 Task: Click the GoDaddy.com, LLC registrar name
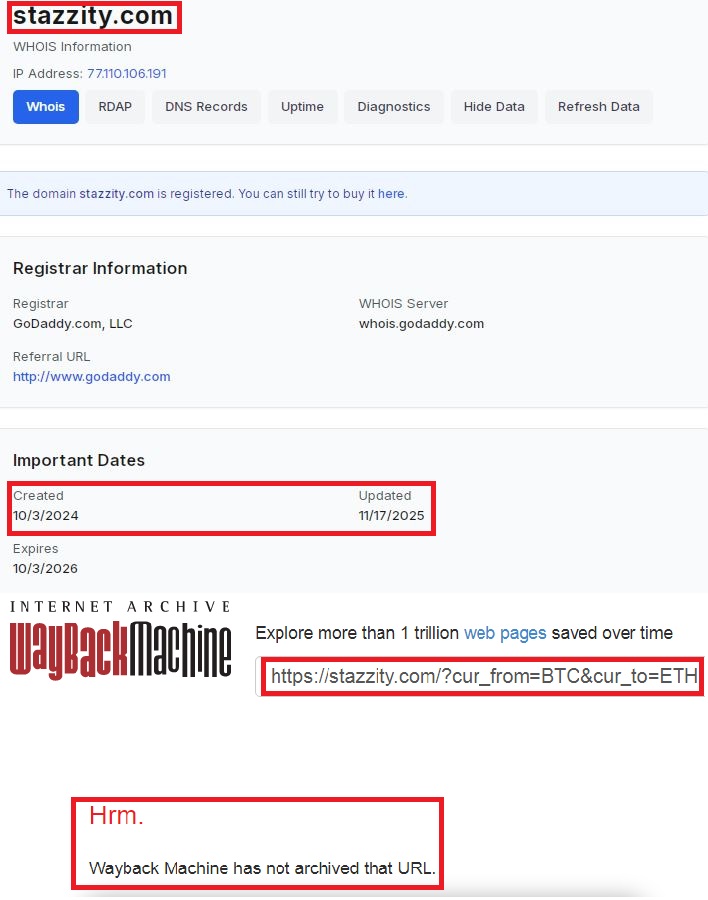coord(73,324)
